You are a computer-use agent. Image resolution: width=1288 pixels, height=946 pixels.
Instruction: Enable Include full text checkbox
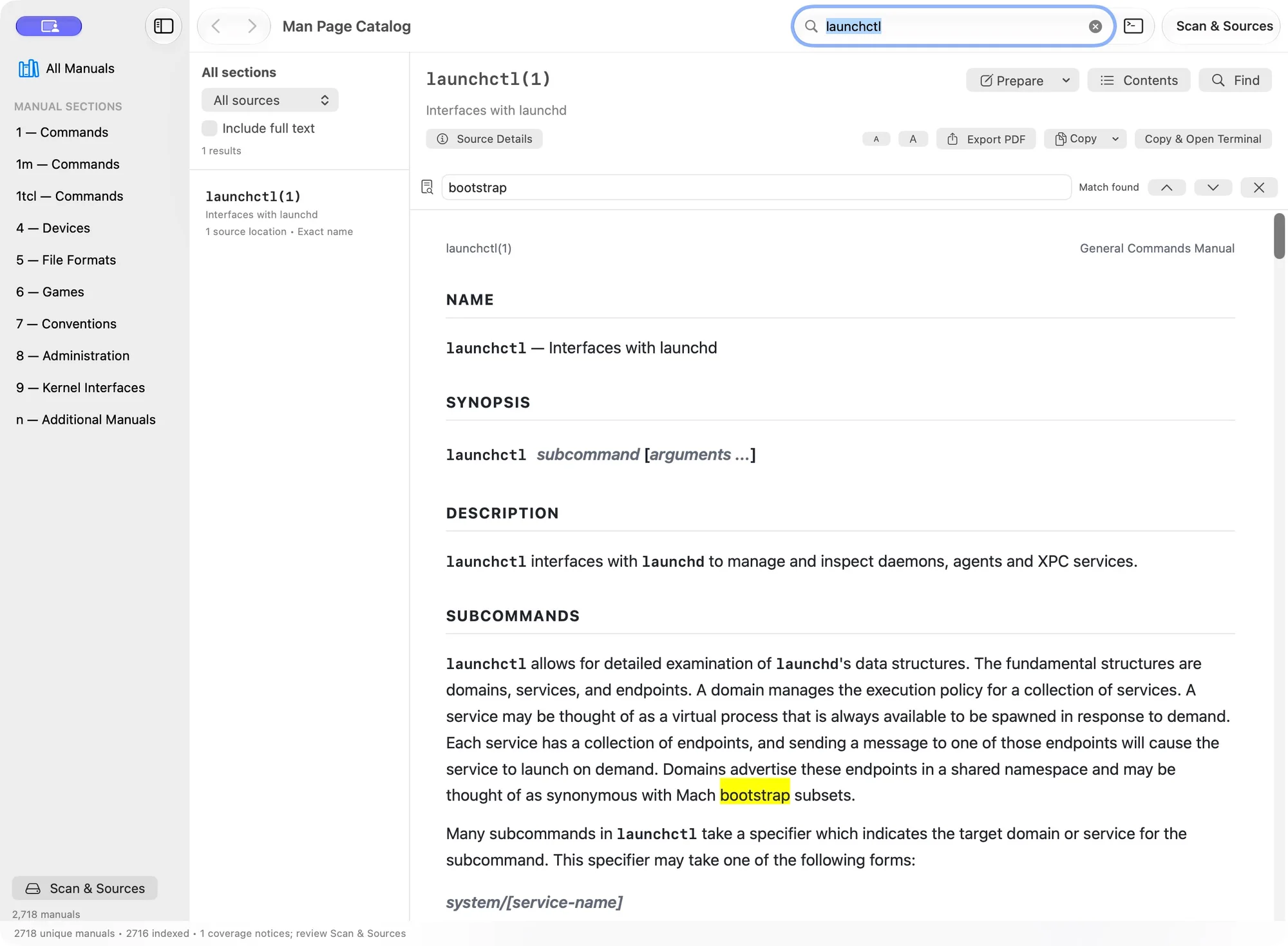coord(209,128)
